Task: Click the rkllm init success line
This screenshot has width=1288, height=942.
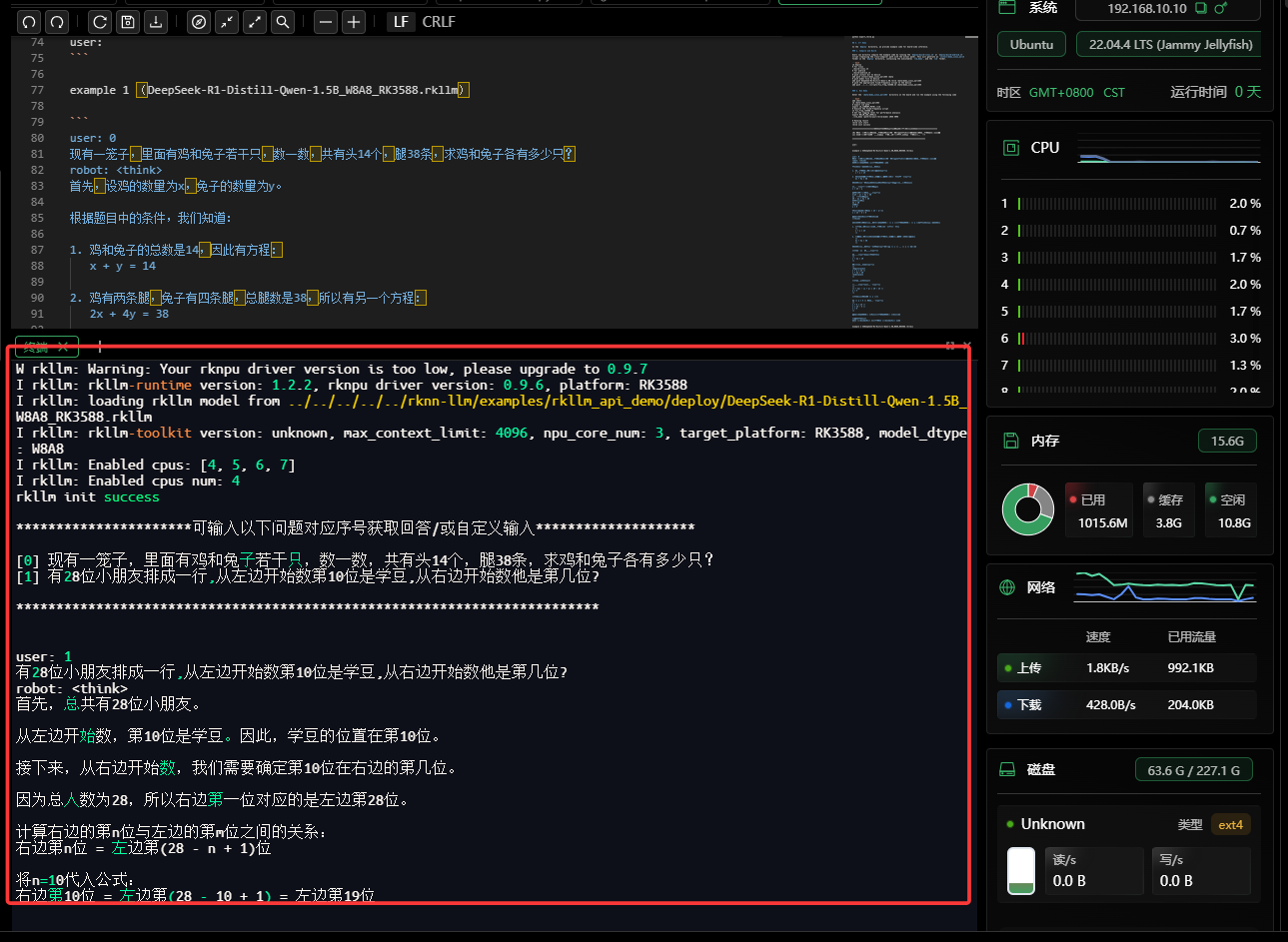Action: [x=88, y=496]
